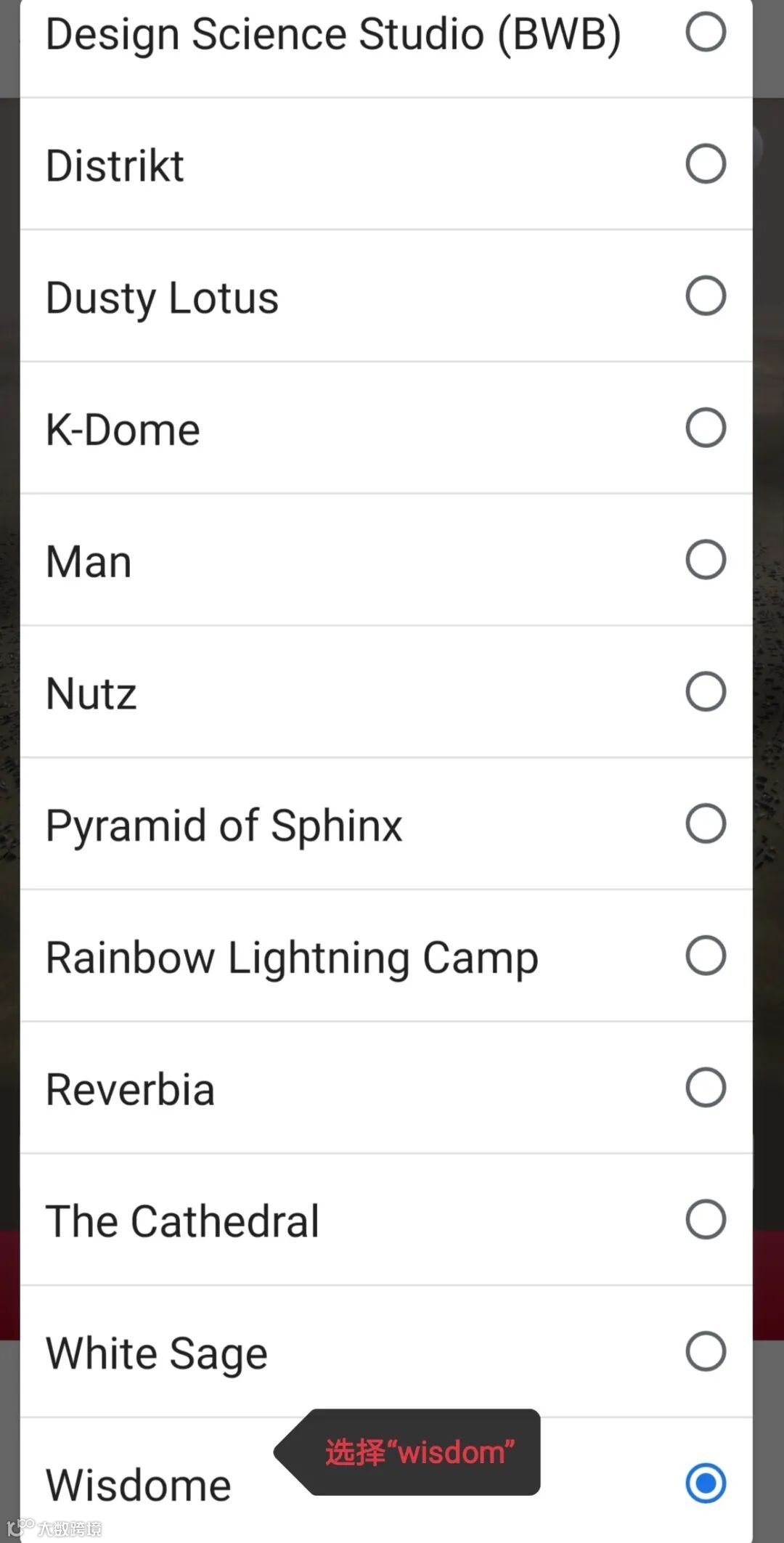Select the Nutz radio button

tap(706, 691)
